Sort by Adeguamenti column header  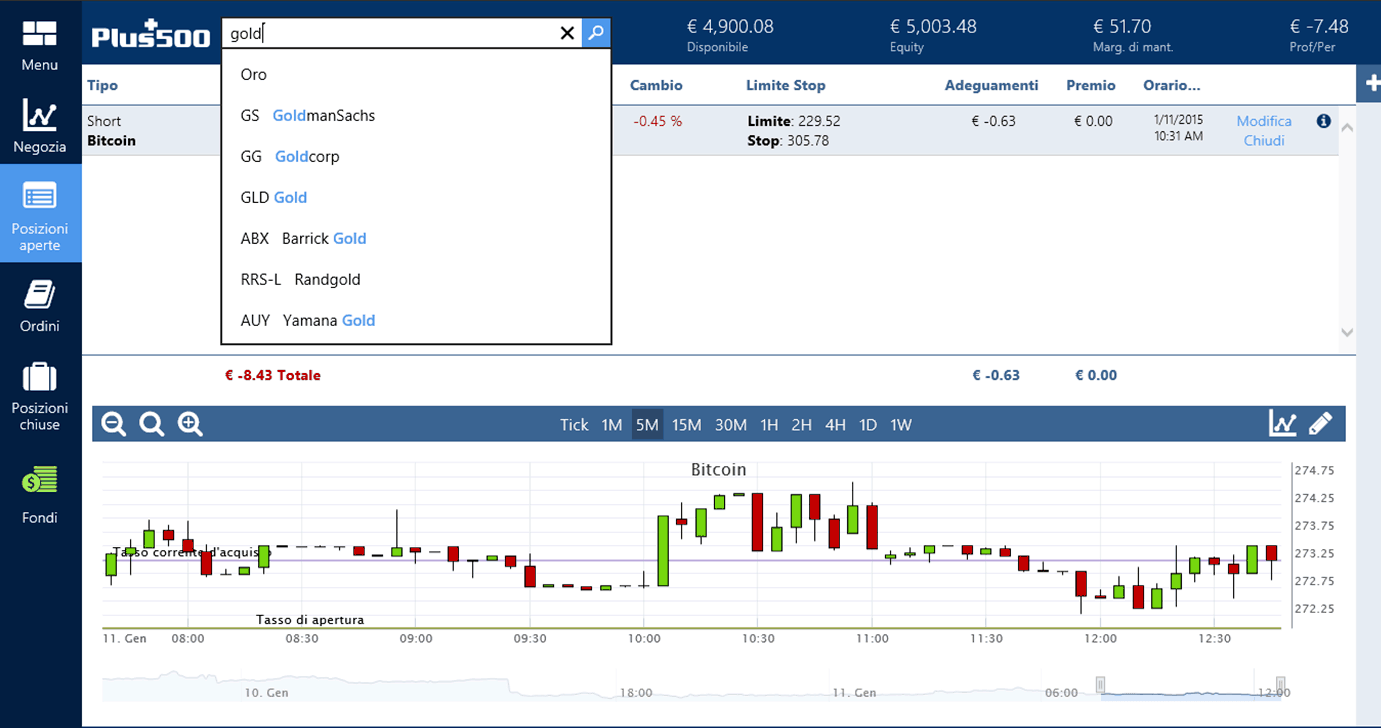[991, 85]
